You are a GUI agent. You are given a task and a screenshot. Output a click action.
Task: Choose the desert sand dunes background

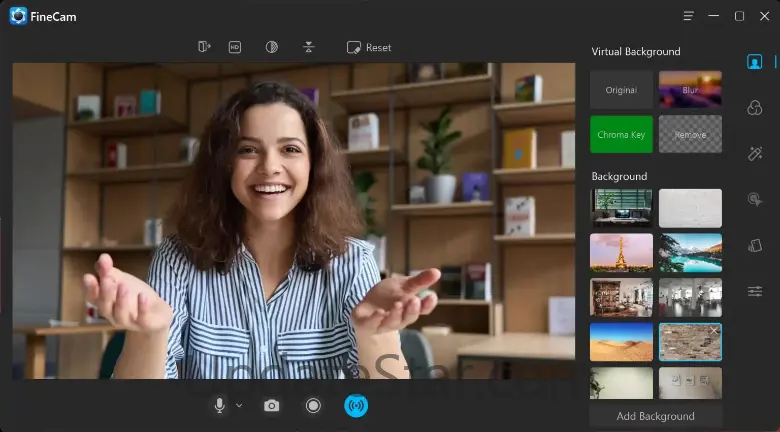[x=621, y=342]
